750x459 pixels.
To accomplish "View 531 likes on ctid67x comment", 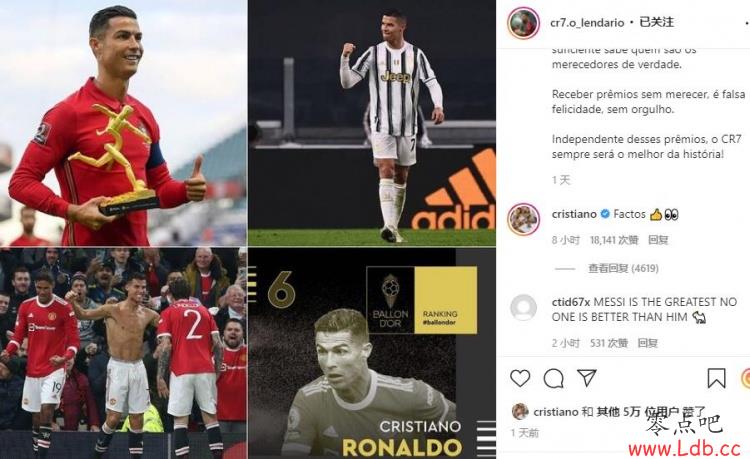I will (609, 343).
